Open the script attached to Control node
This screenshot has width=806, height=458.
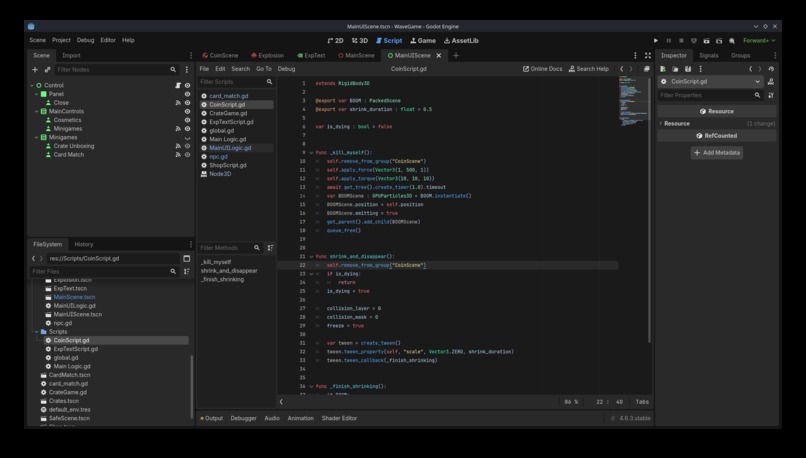pyautogui.click(x=178, y=85)
